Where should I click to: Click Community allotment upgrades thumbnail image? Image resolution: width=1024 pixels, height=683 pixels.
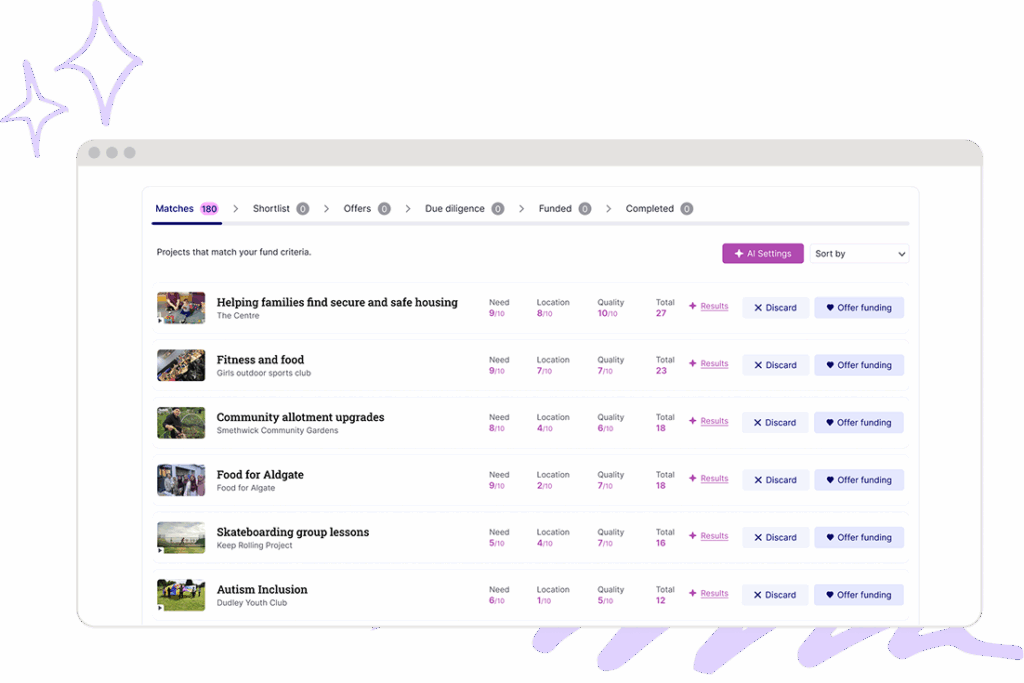181,422
